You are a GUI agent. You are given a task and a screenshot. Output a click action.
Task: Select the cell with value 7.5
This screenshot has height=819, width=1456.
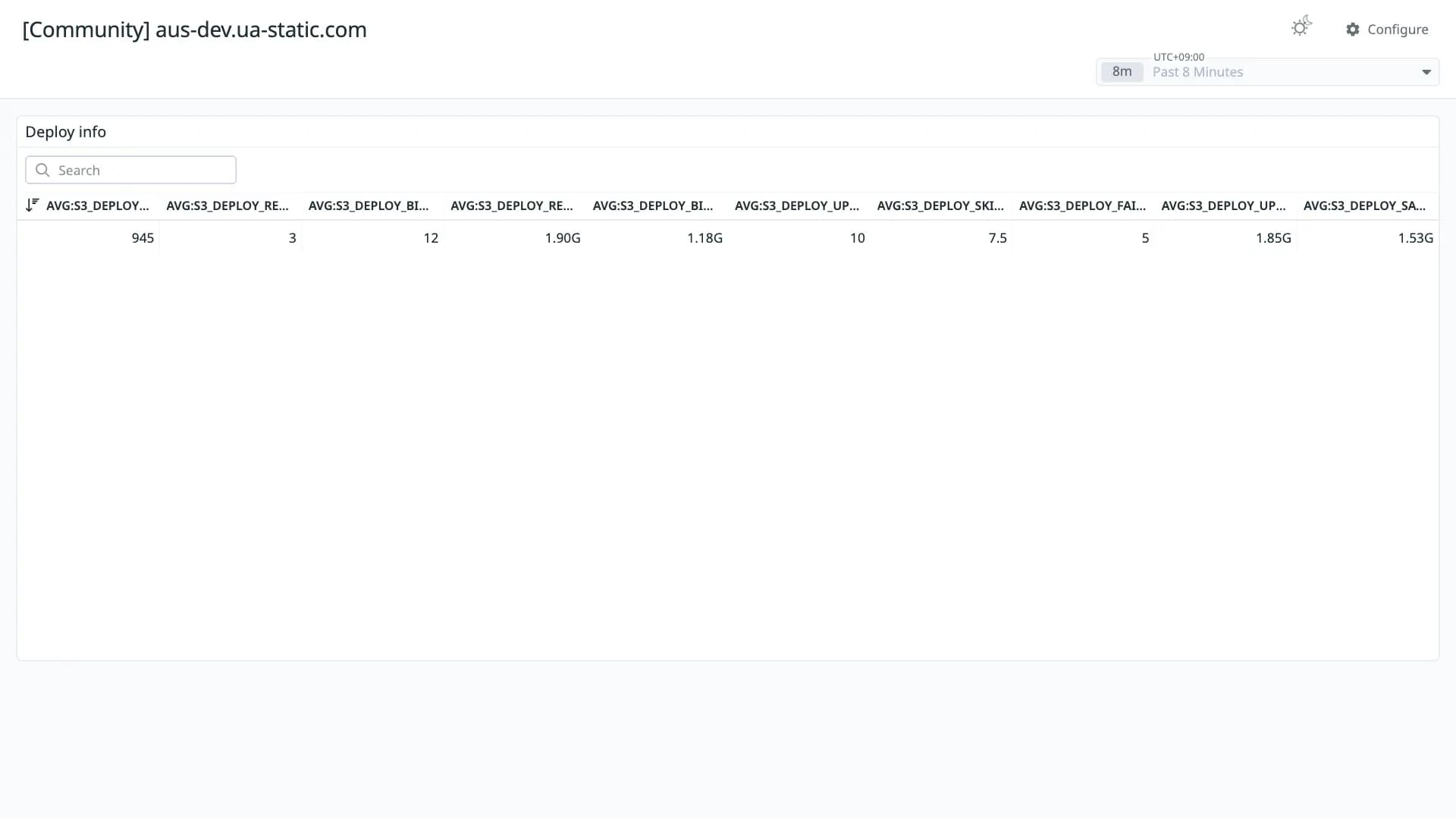[x=942, y=238]
